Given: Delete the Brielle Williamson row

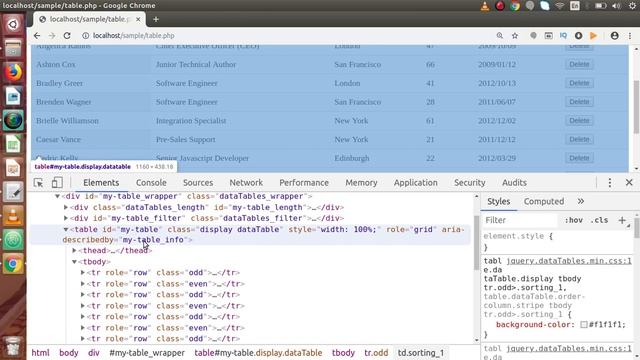Looking at the screenshot, I should pyautogui.click(x=579, y=121).
